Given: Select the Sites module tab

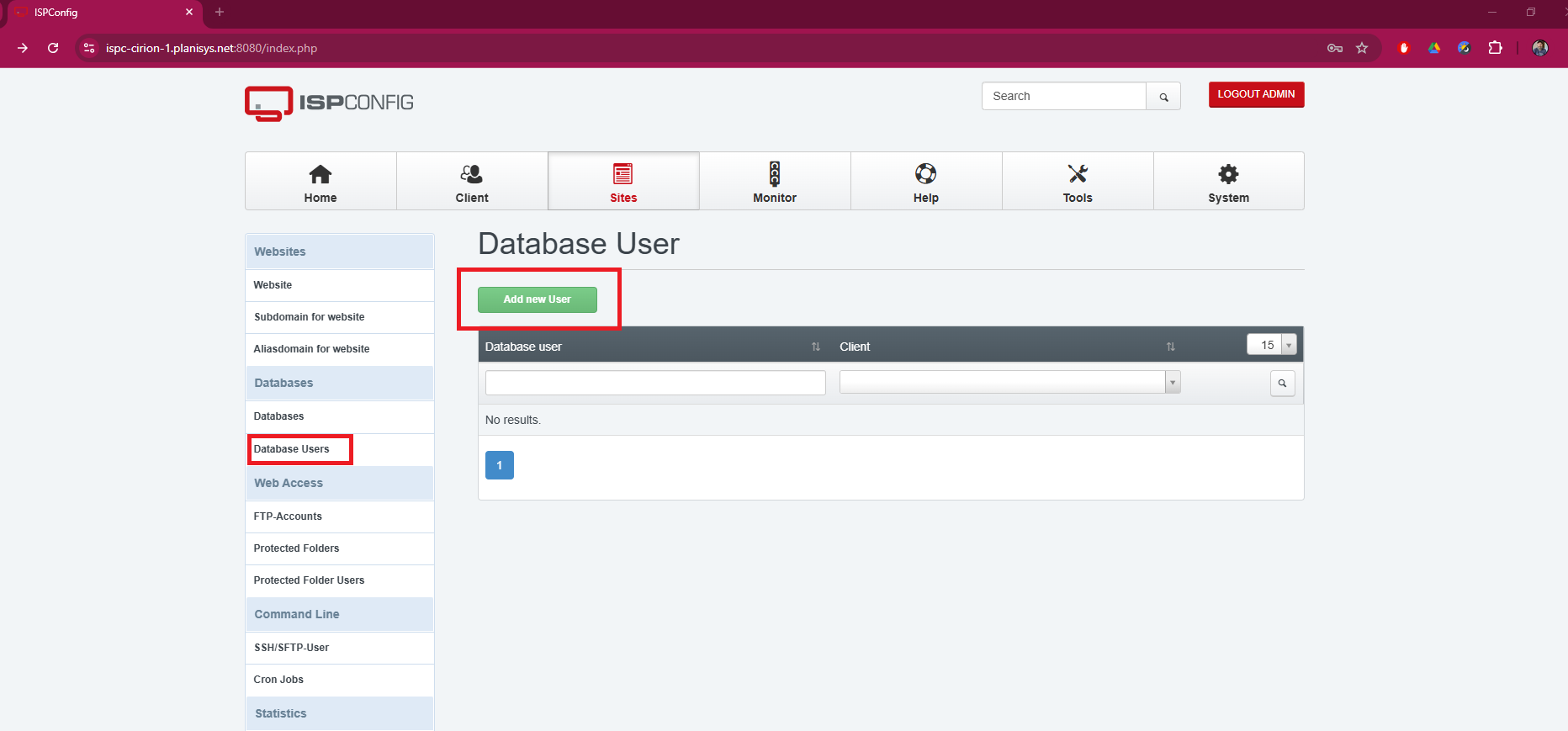Looking at the screenshot, I should (623, 182).
